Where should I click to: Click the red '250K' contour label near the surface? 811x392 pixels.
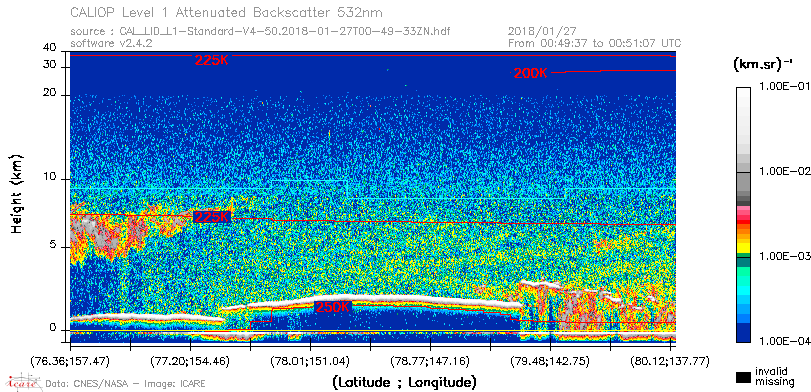coord(333,307)
